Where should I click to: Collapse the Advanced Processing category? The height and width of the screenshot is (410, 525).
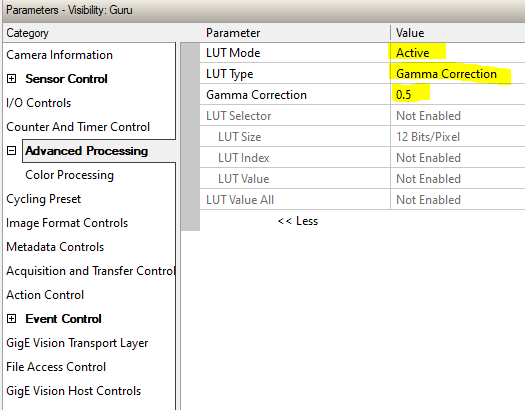11,151
